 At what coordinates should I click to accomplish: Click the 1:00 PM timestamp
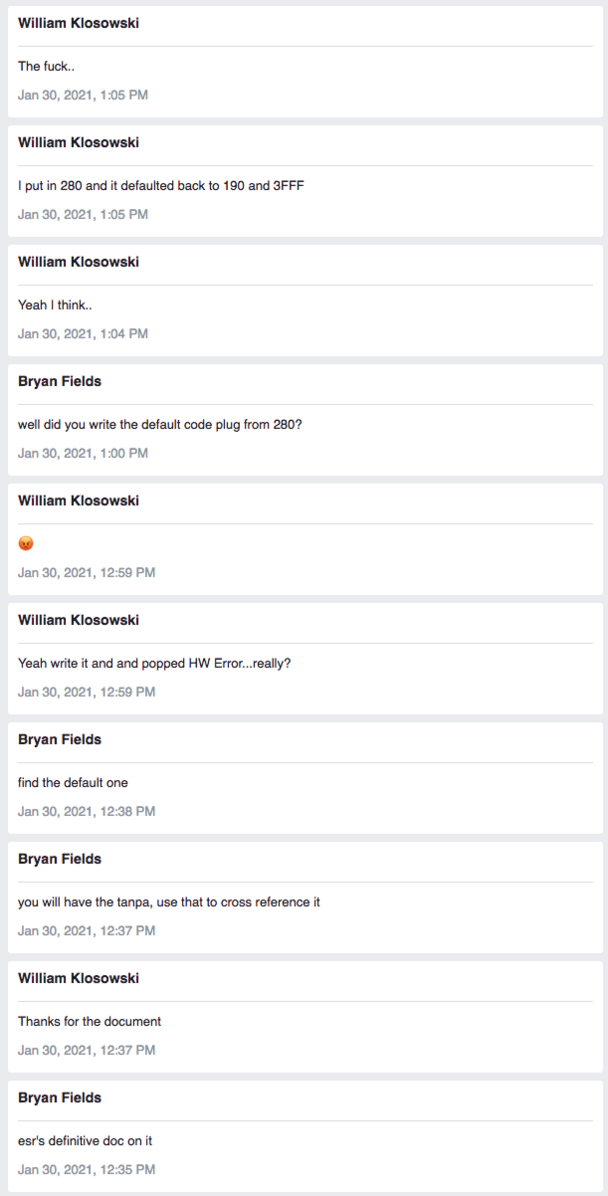click(83, 453)
